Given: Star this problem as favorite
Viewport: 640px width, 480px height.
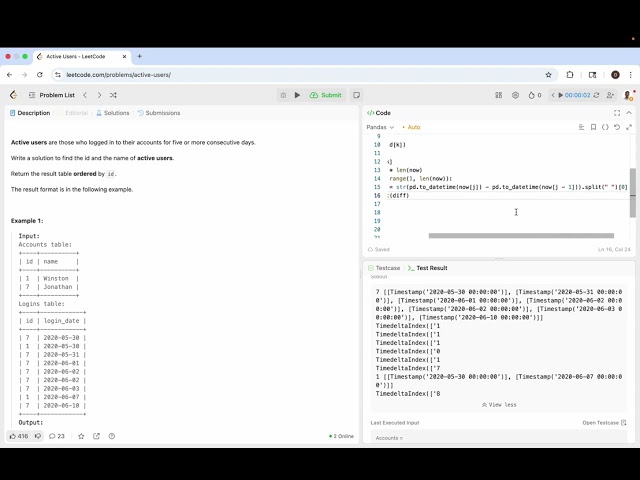Looking at the screenshot, I should tap(81, 436).
